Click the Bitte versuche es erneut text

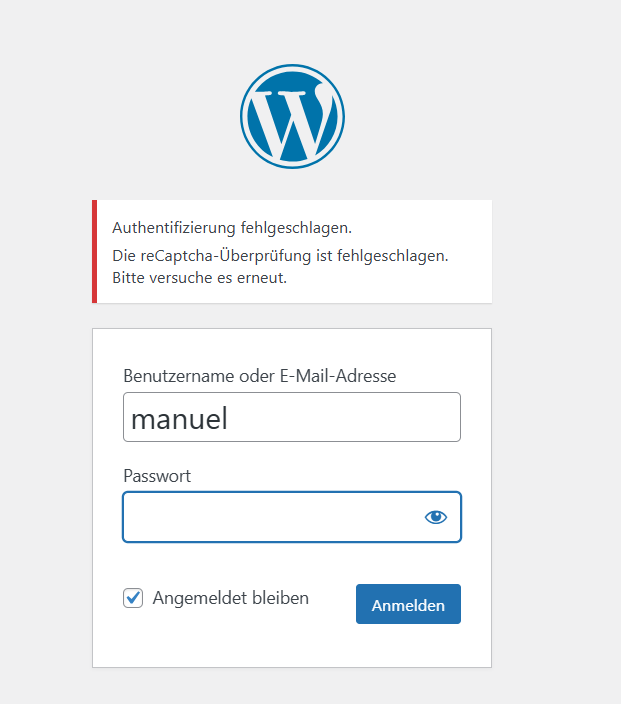tap(199, 278)
